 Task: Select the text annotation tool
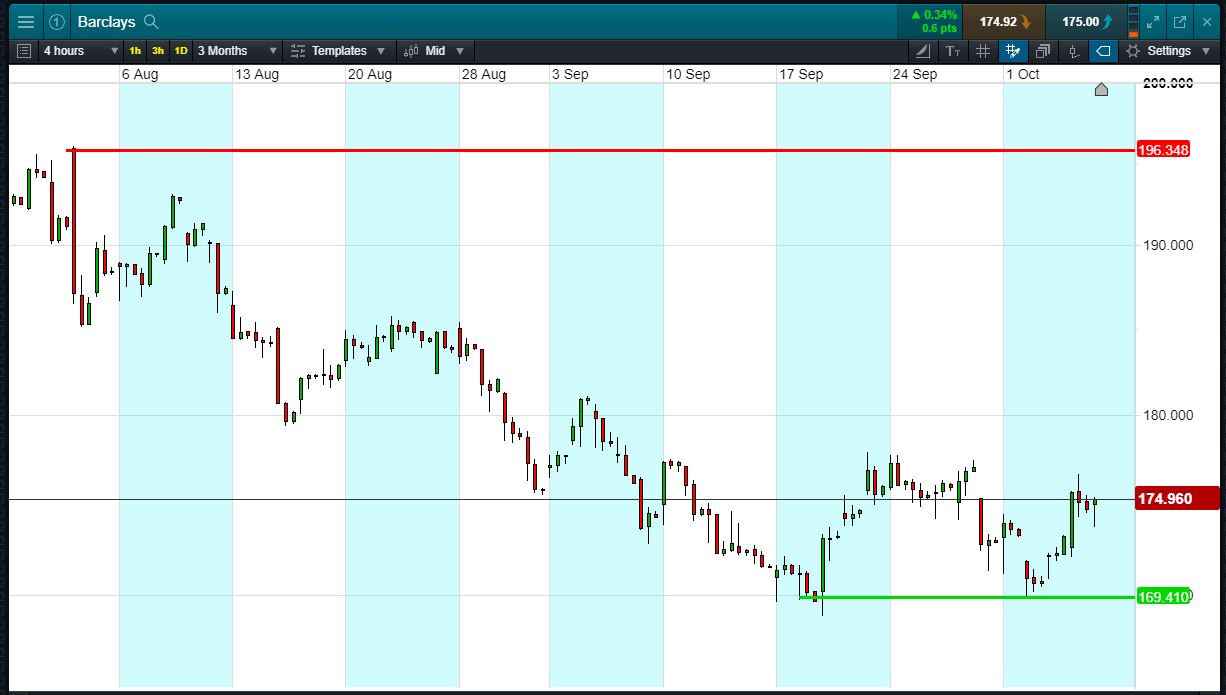coord(953,51)
